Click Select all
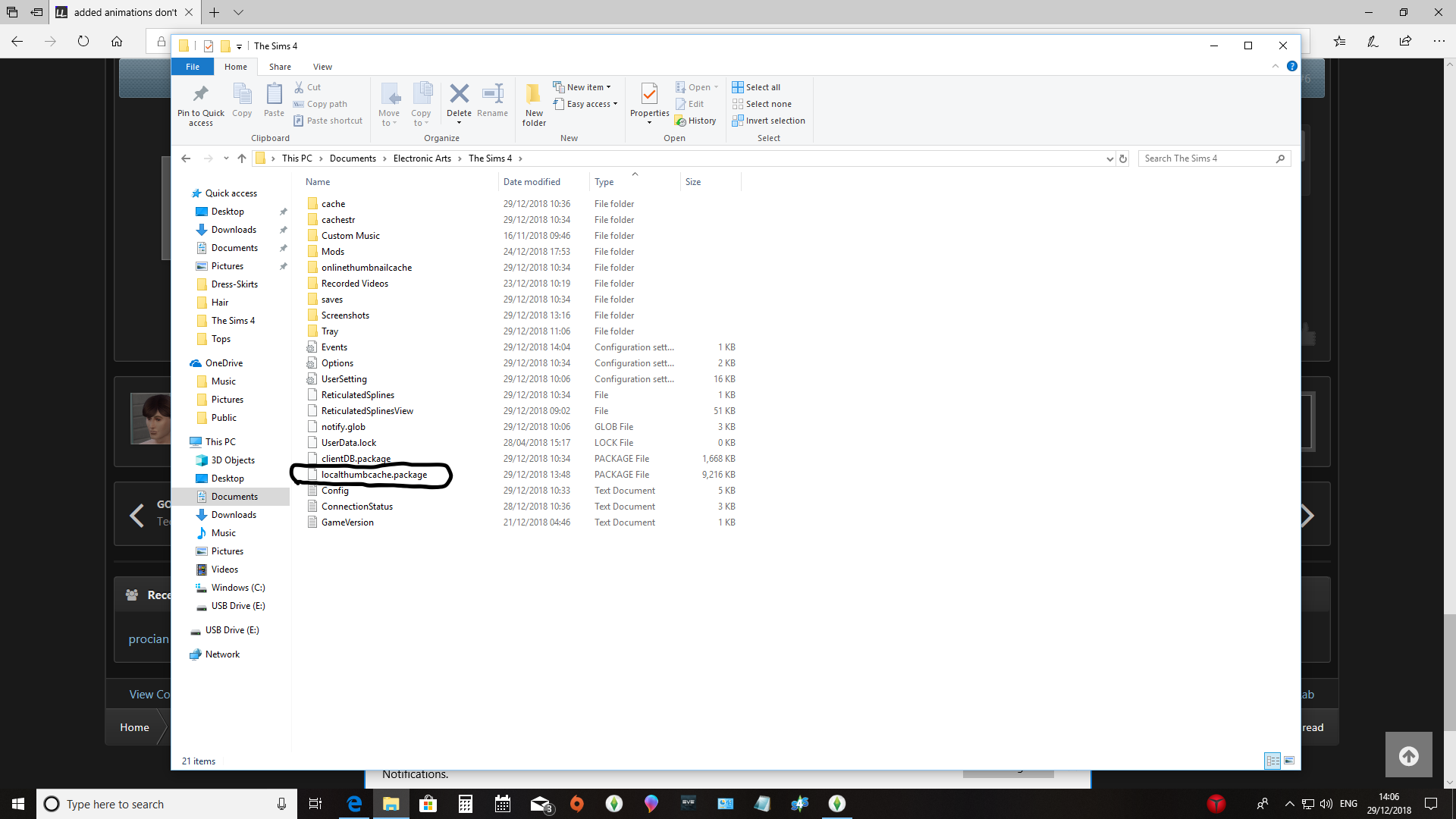Screen dimensions: 1456x819 click(756, 87)
